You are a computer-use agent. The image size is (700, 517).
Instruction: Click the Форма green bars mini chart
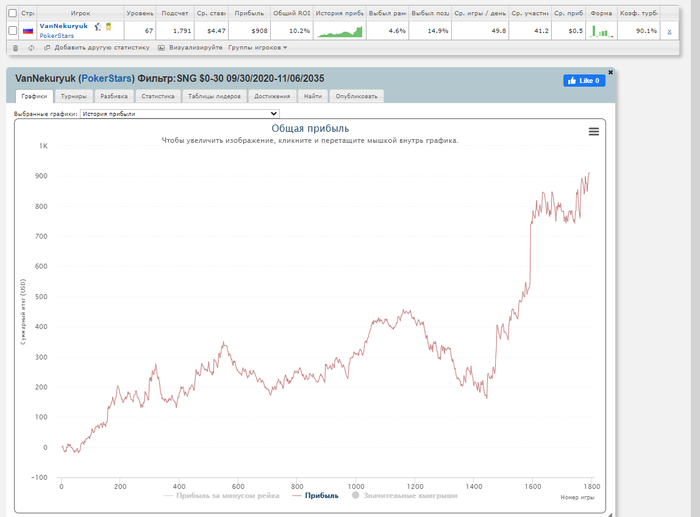click(601, 31)
